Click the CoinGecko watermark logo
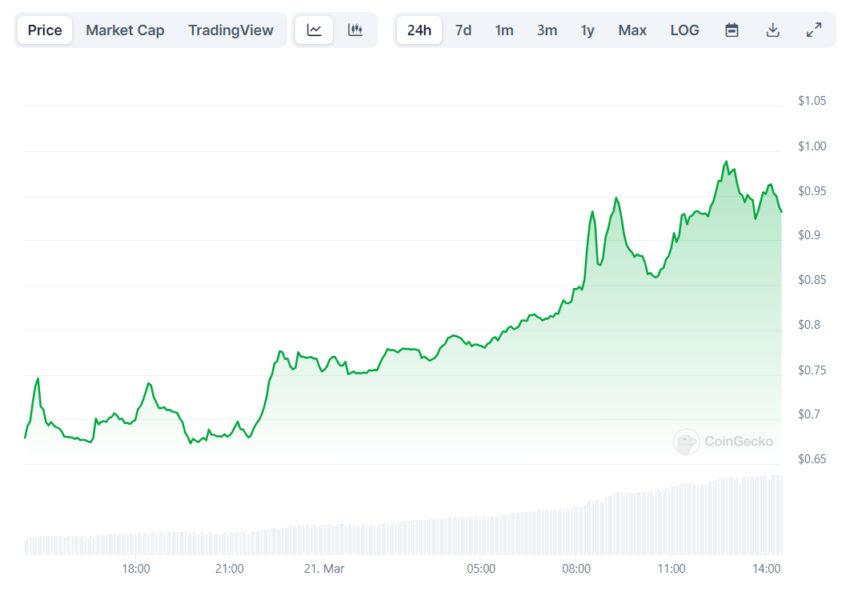The height and width of the screenshot is (596, 850). pos(723,441)
